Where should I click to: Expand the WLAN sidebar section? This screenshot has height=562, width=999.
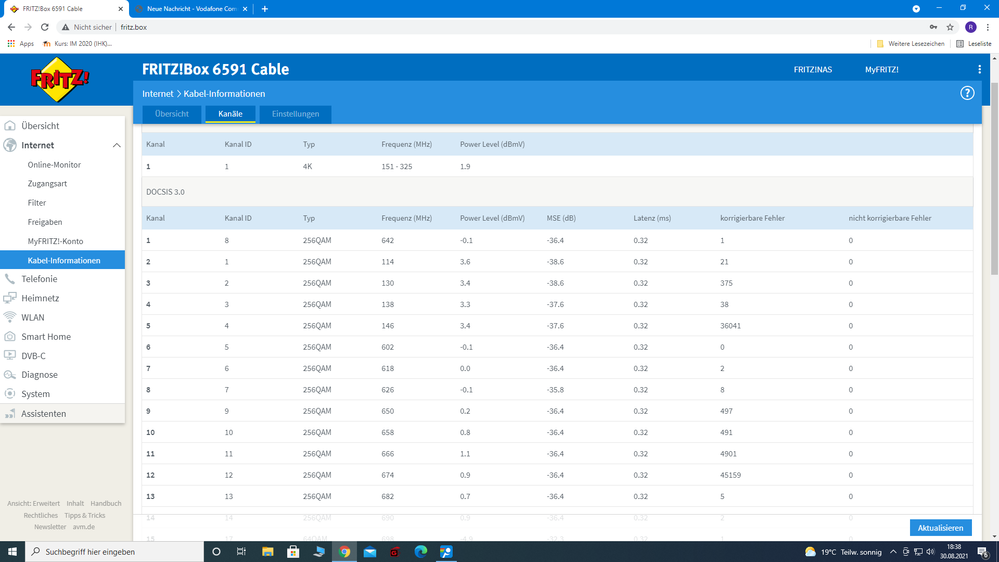(x=33, y=317)
